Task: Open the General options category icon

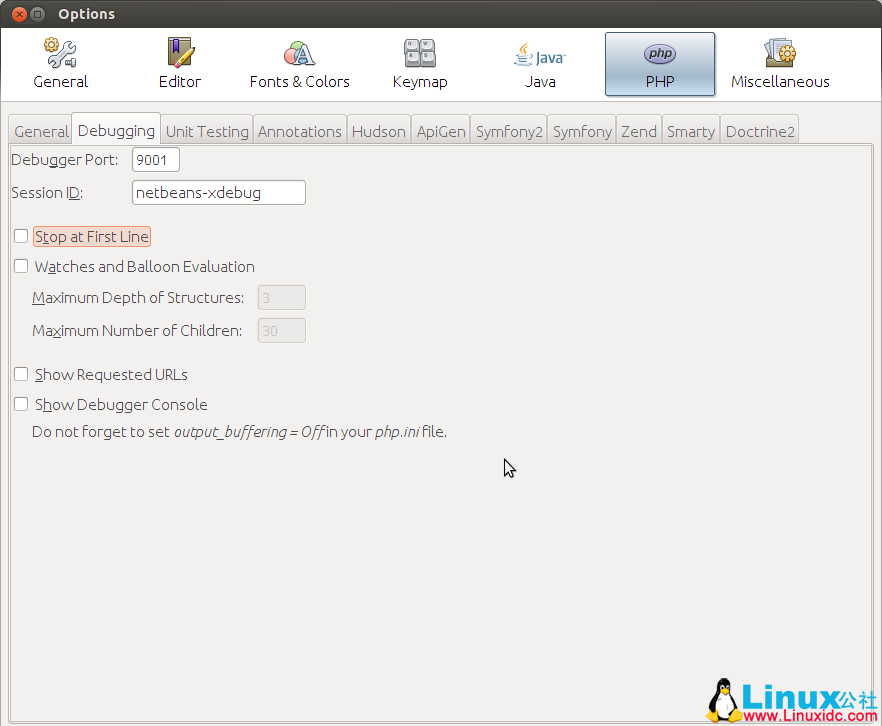Action: click(61, 64)
